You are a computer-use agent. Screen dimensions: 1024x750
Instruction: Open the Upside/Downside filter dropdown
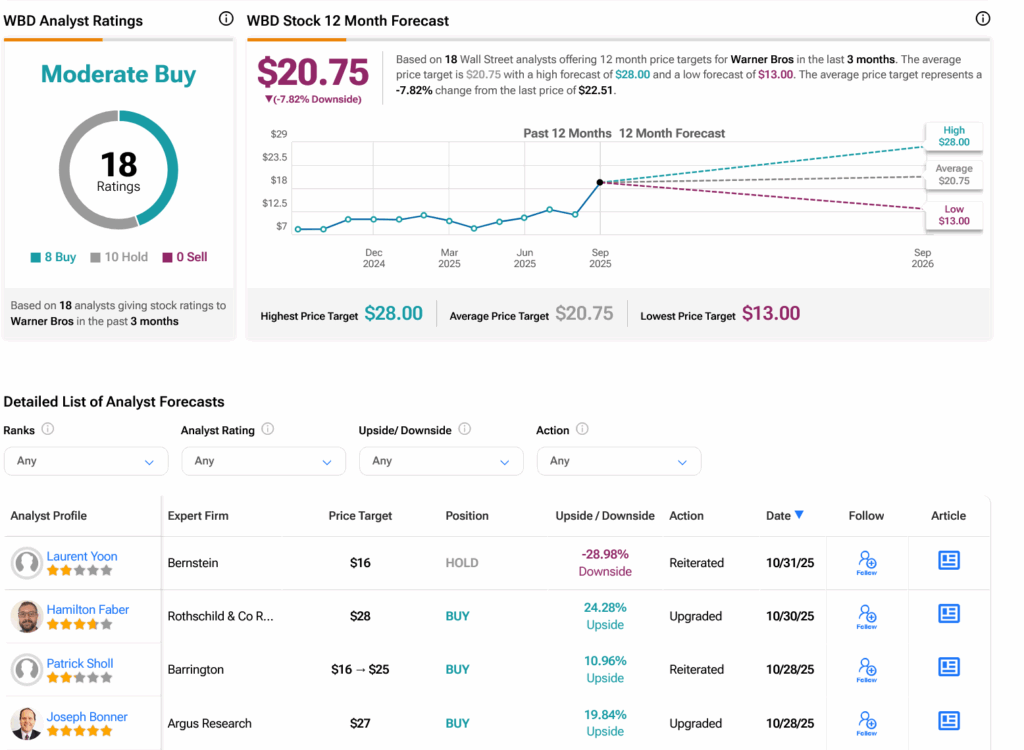point(441,461)
